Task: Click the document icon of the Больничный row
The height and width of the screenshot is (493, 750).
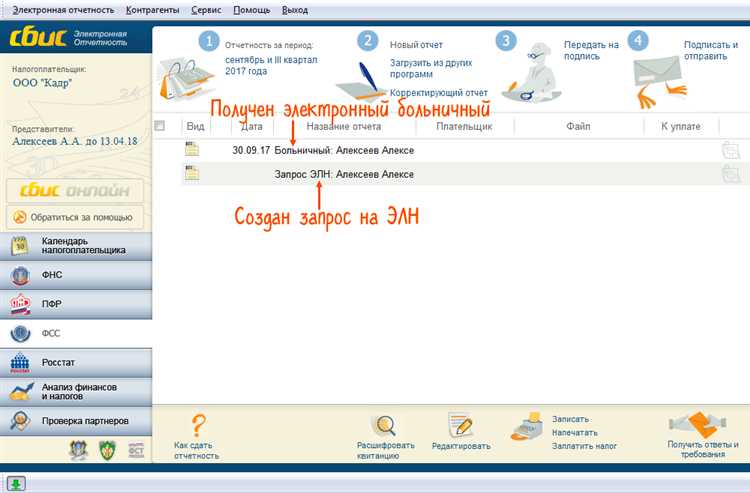Action: pyautogui.click(x=192, y=149)
